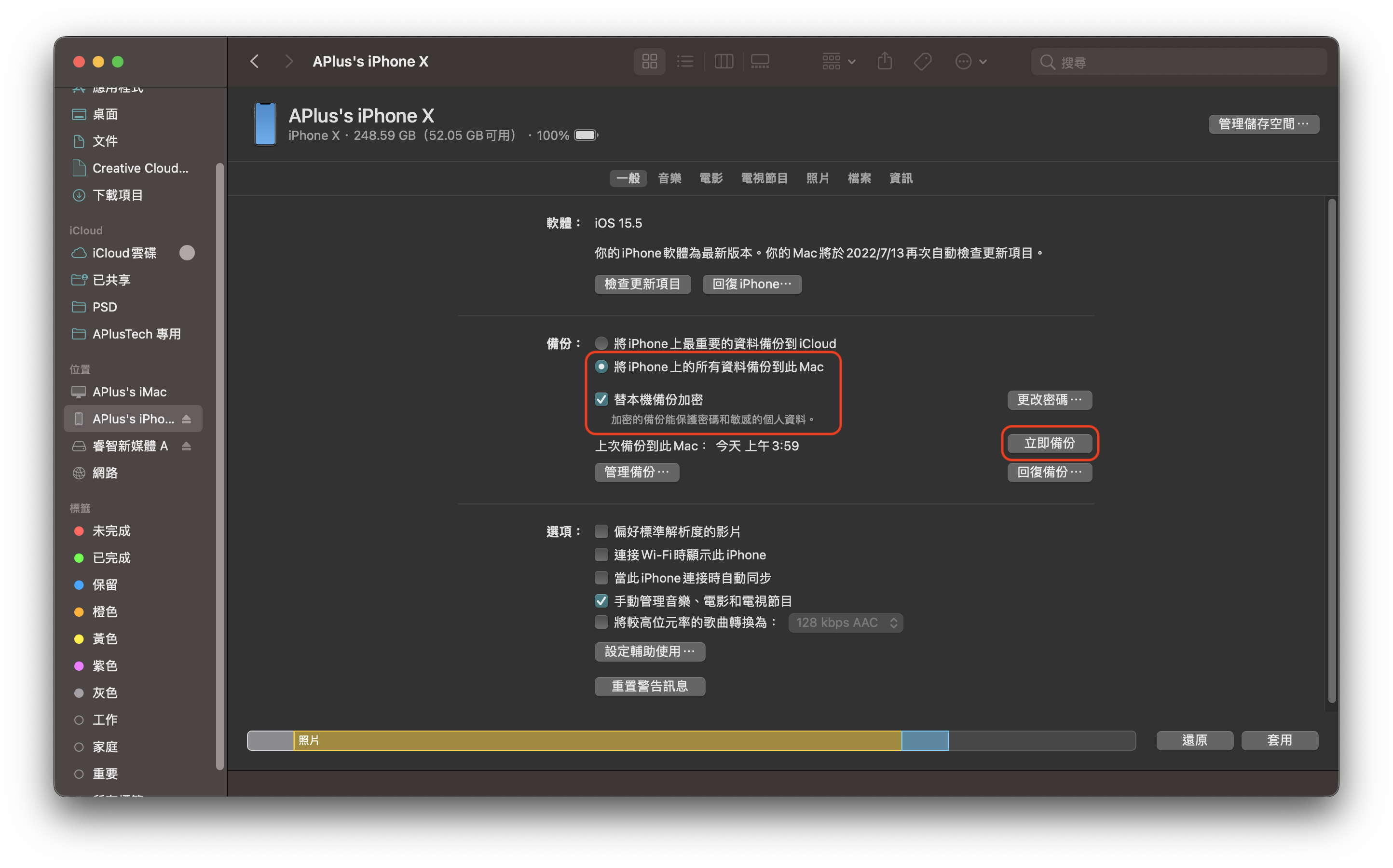
Task: Click the Share toolbar icon
Action: [x=885, y=61]
